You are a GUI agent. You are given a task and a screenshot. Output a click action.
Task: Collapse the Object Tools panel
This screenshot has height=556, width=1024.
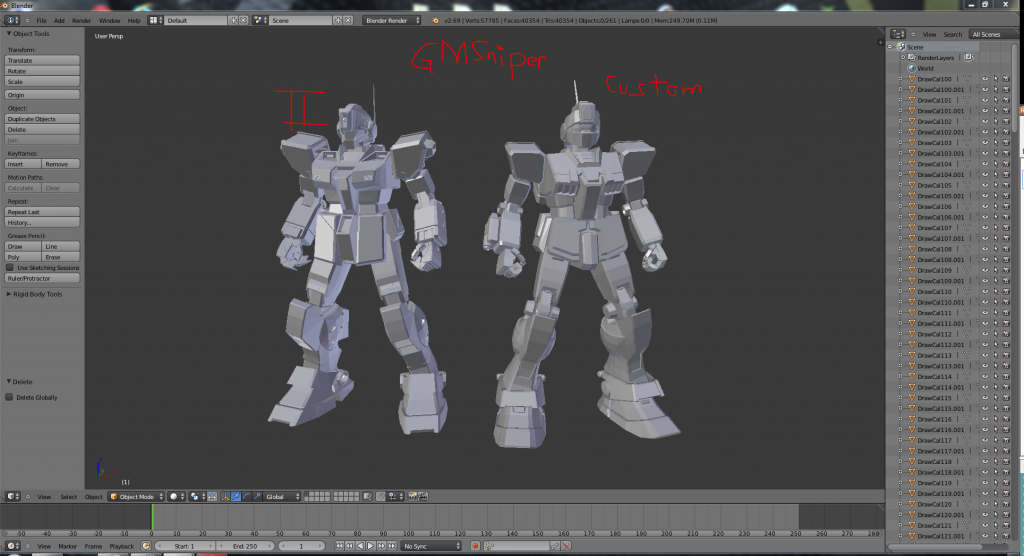coord(8,33)
